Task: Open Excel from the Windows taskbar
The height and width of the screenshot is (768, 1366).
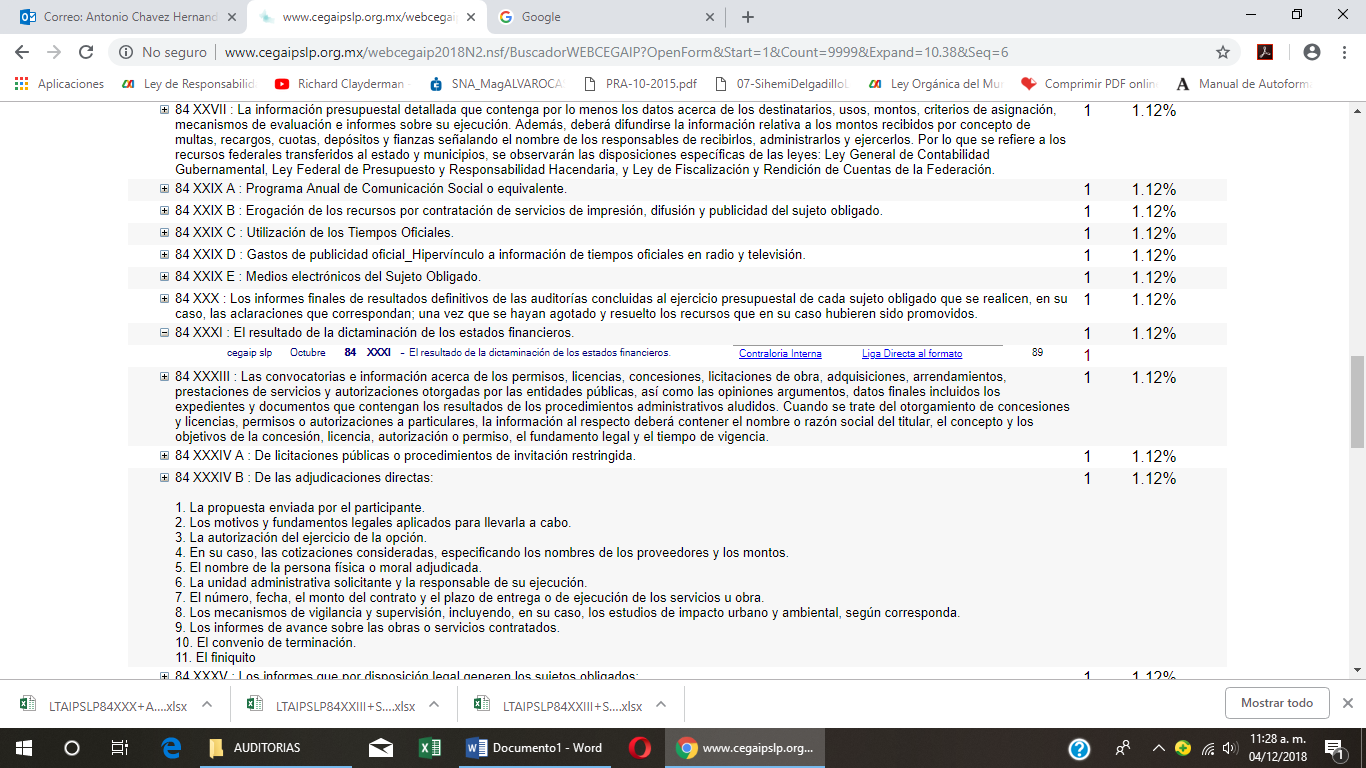Action: [430, 747]
